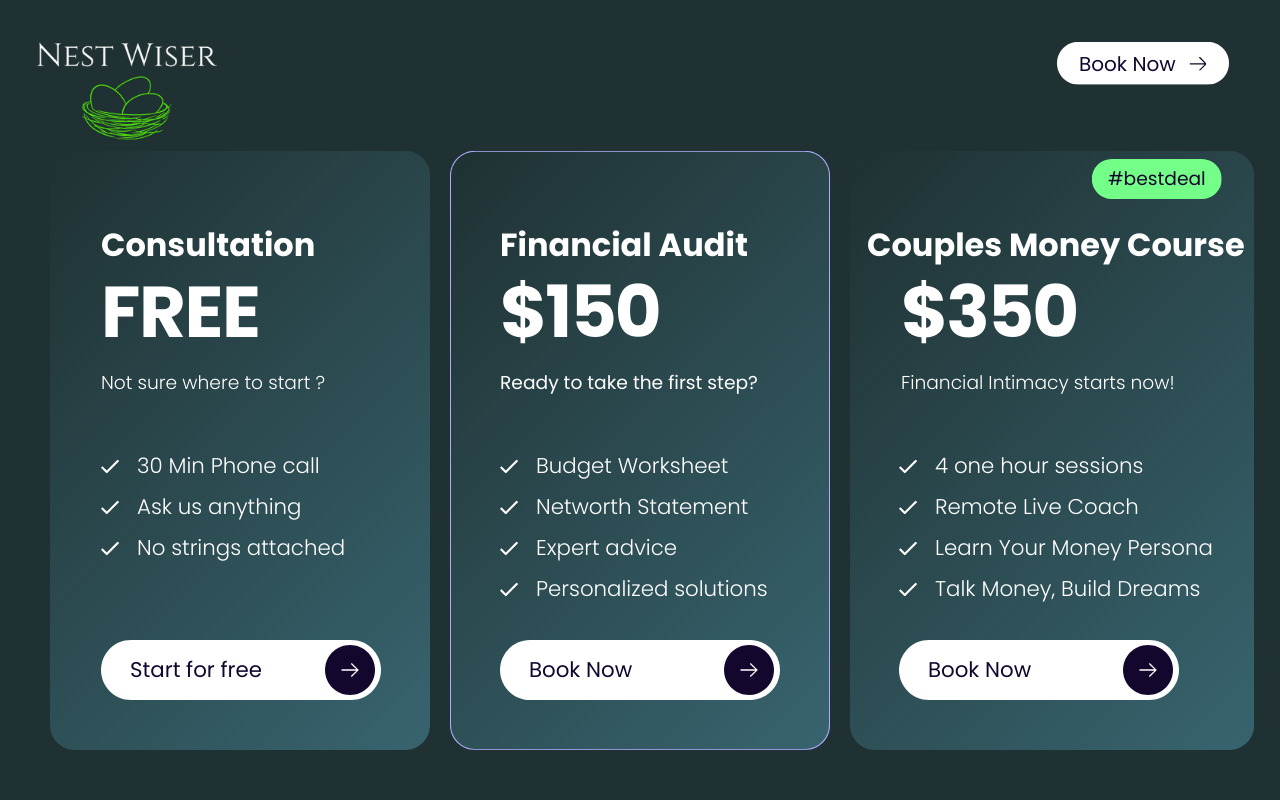Click the Couples Money Course title

coord(1055,245)
